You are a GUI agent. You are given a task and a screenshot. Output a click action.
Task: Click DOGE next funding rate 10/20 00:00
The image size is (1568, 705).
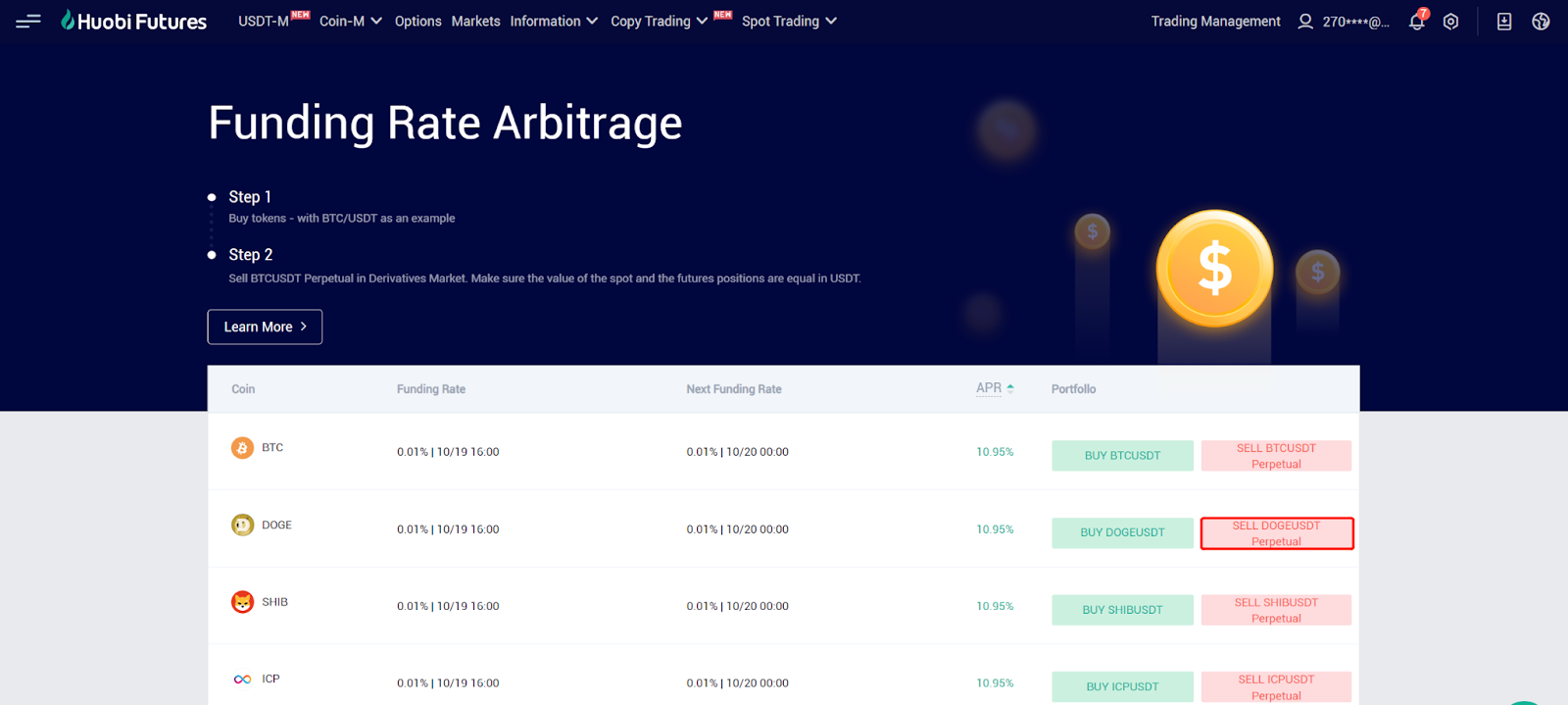pos(737,529)
